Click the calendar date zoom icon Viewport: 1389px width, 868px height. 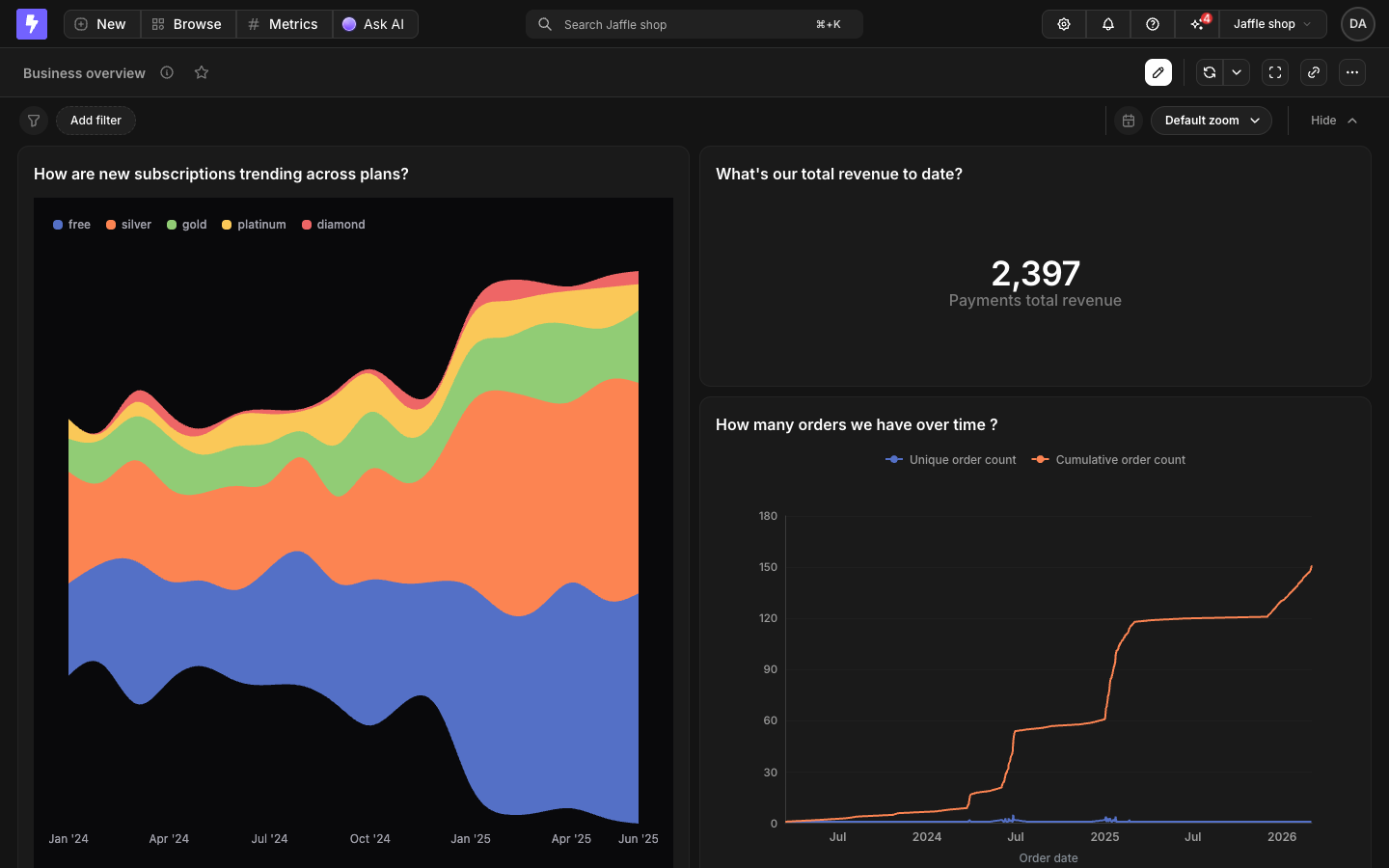point(1129,121)
